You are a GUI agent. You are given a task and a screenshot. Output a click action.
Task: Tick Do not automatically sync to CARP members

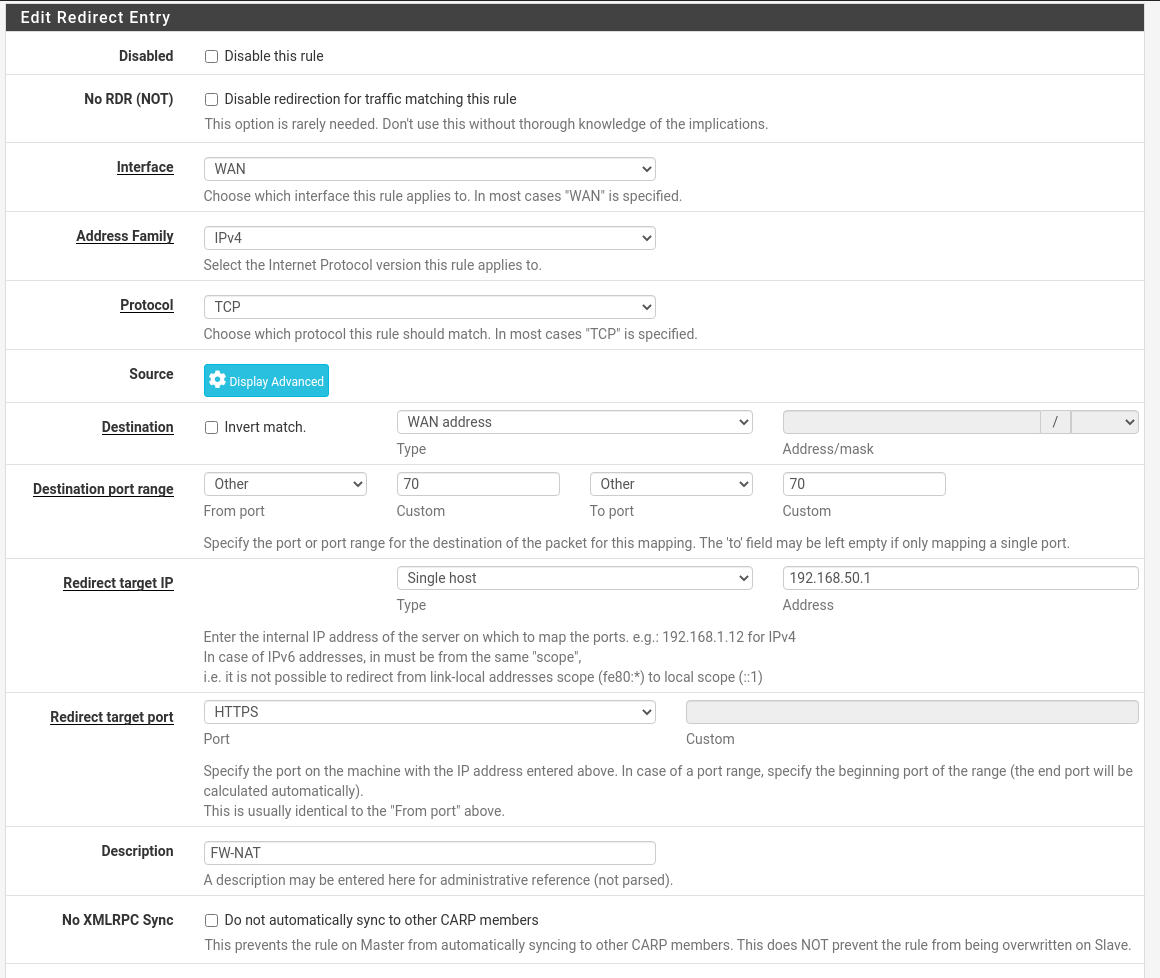pos(211,921)
